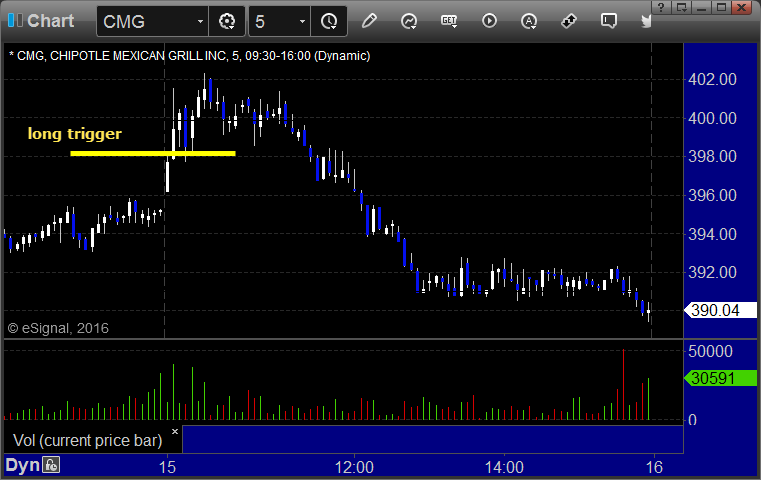Click the 16 date label on time axis
Image resolution: width=761 pixels, height=480 pixels.
coord(654,467)
